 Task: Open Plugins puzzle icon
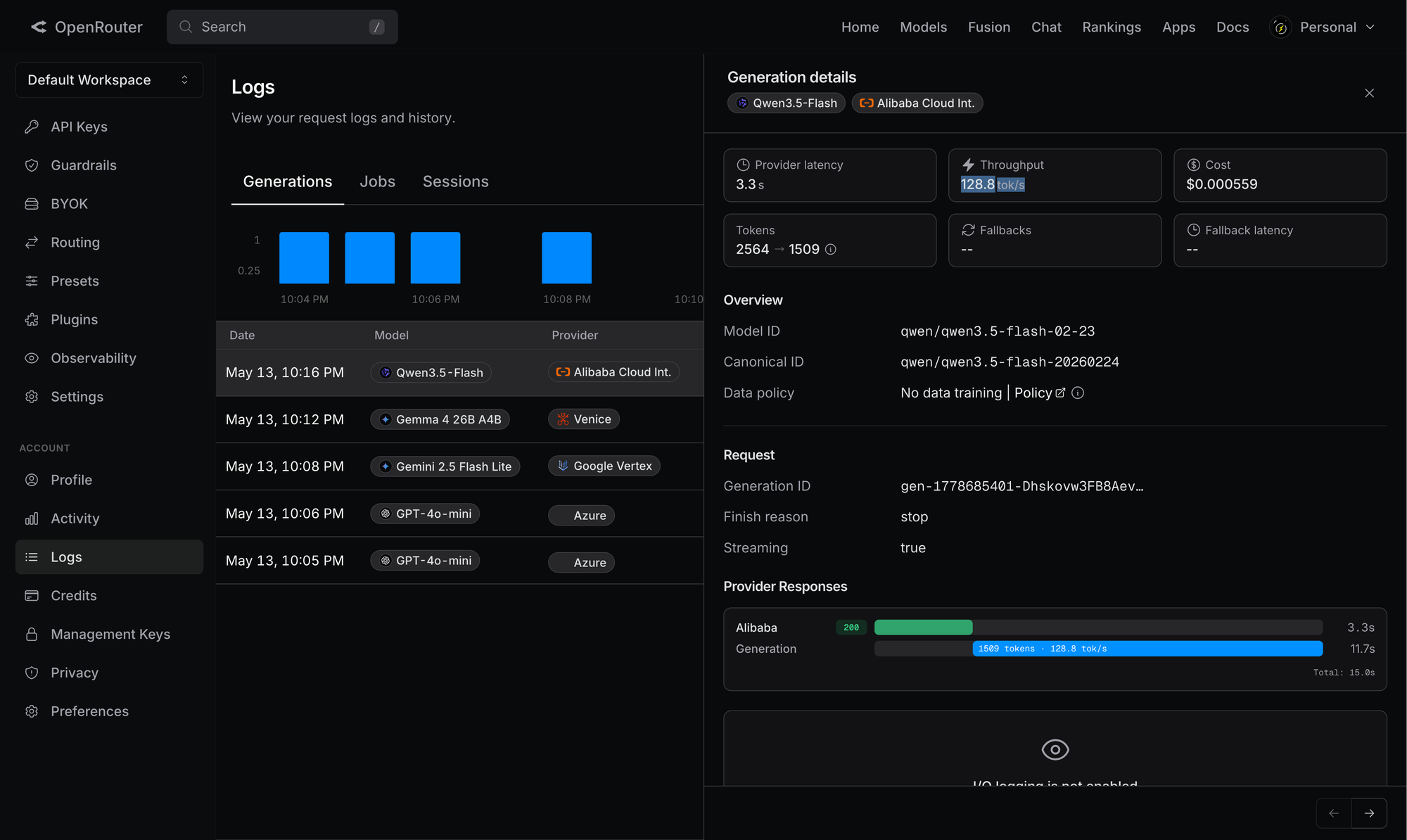click(32, 319)
